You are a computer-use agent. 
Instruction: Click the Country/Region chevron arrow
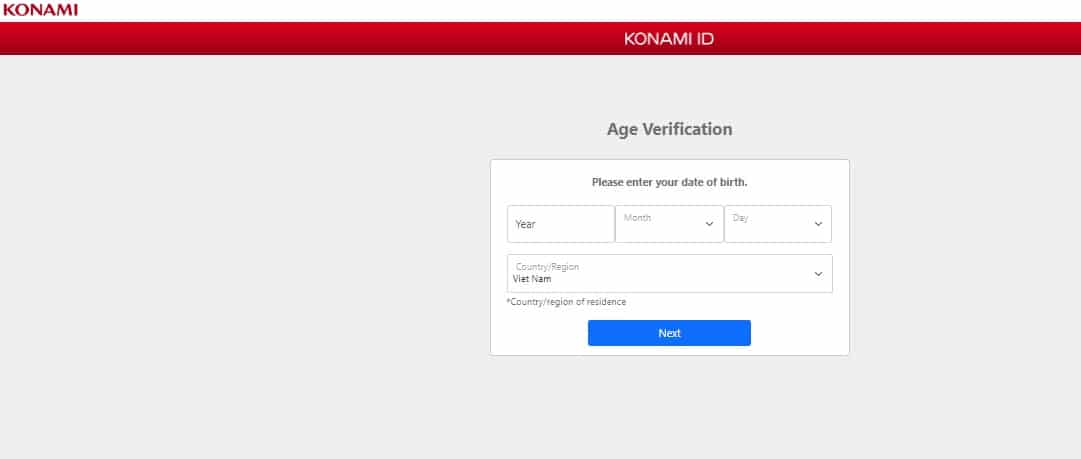(818, 274)
